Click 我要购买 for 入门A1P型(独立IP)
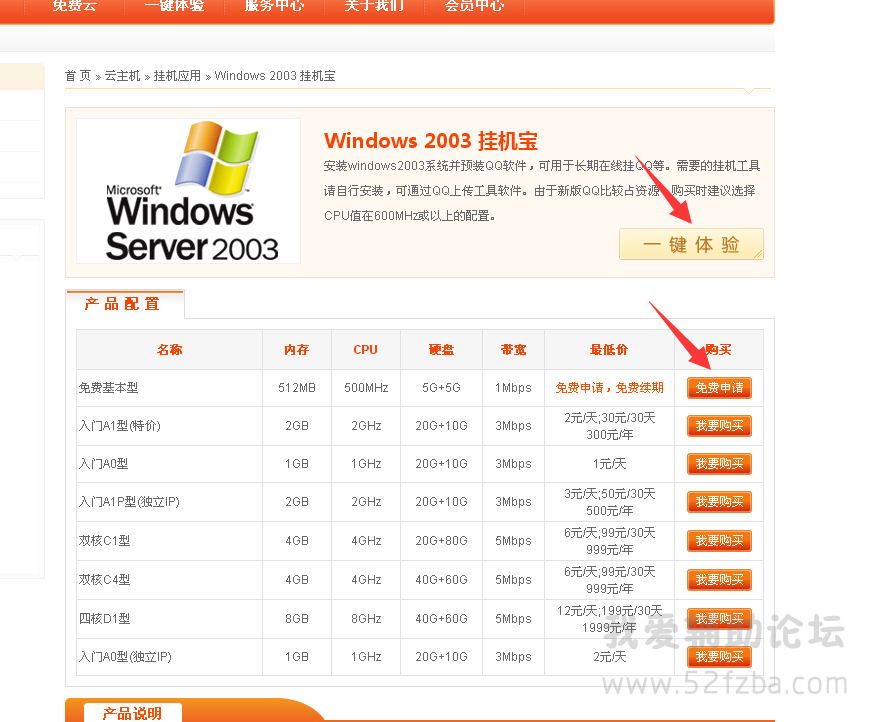 [719, 502]
